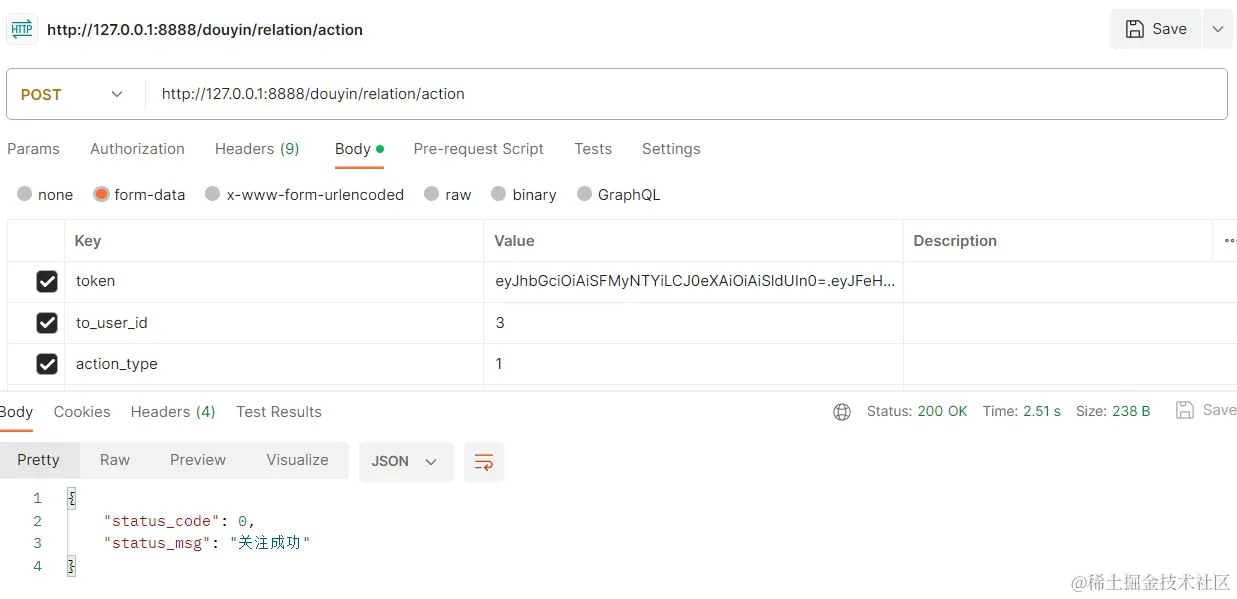Select the x-www-form-urlencoded radio option
Image resolution: width=1237 pixels, height=599 pixels.
click(212, 194)
